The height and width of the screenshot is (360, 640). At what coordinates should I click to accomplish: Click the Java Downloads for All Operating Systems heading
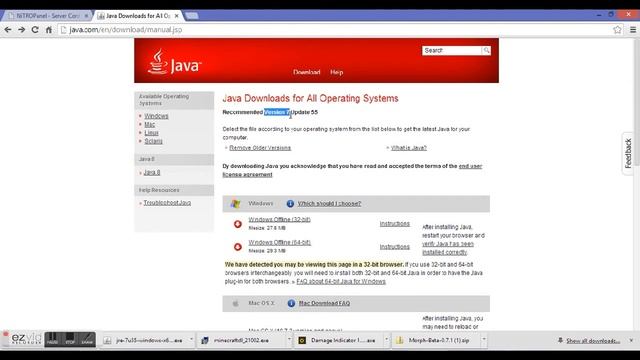[311, 98]
